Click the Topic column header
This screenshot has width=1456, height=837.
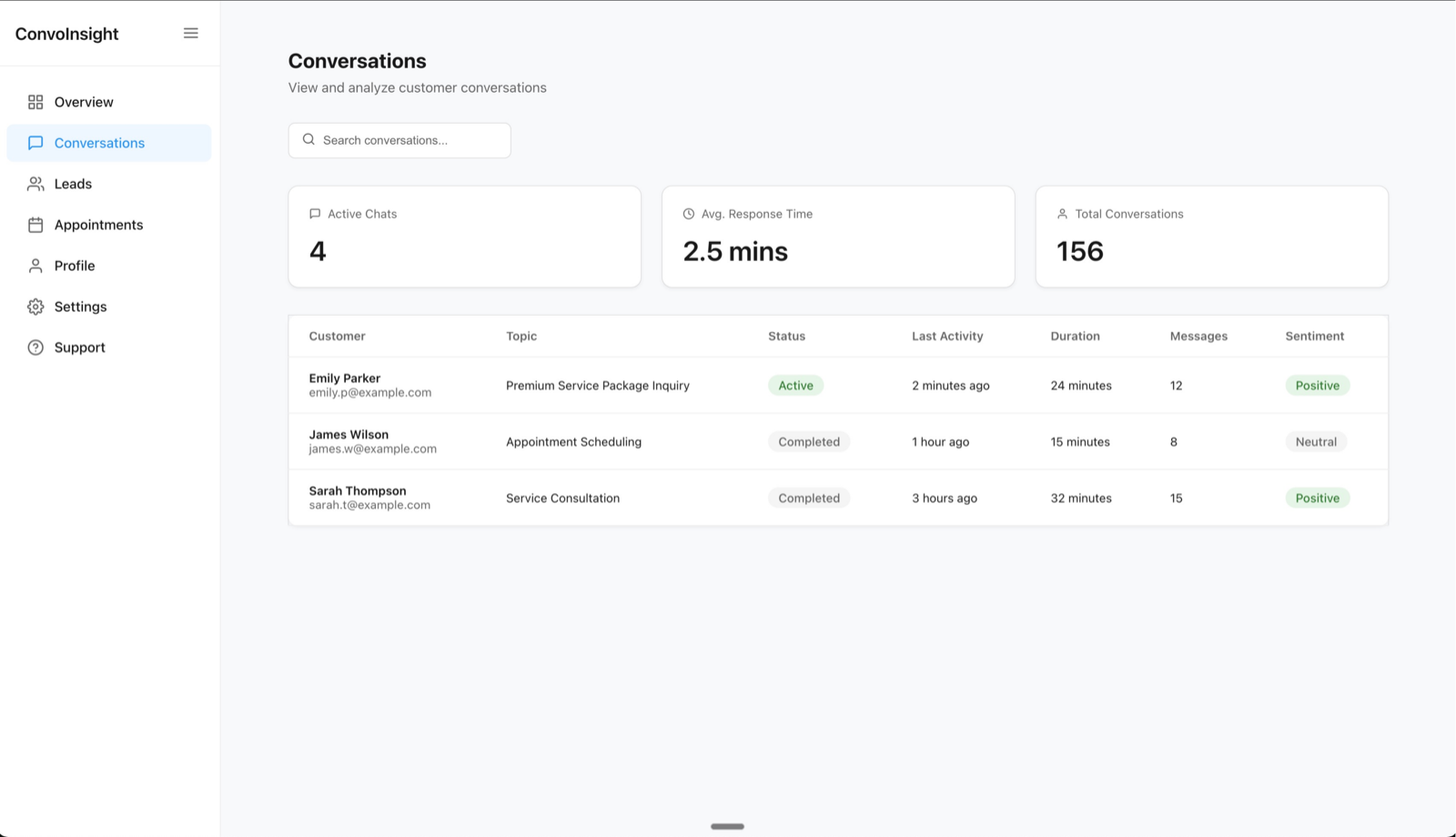[x=521, y=336]
